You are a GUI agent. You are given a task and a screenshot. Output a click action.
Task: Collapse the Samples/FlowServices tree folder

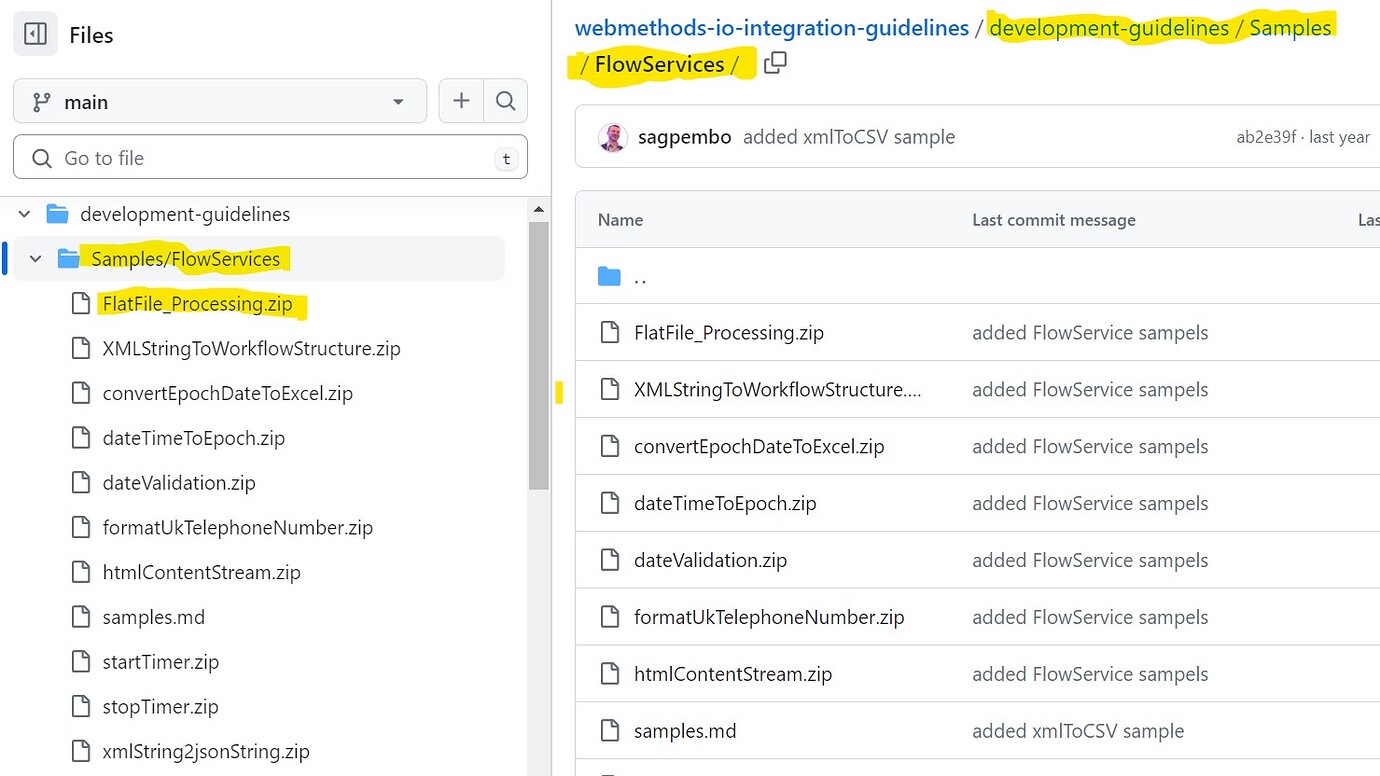click(x=36, y=259)
